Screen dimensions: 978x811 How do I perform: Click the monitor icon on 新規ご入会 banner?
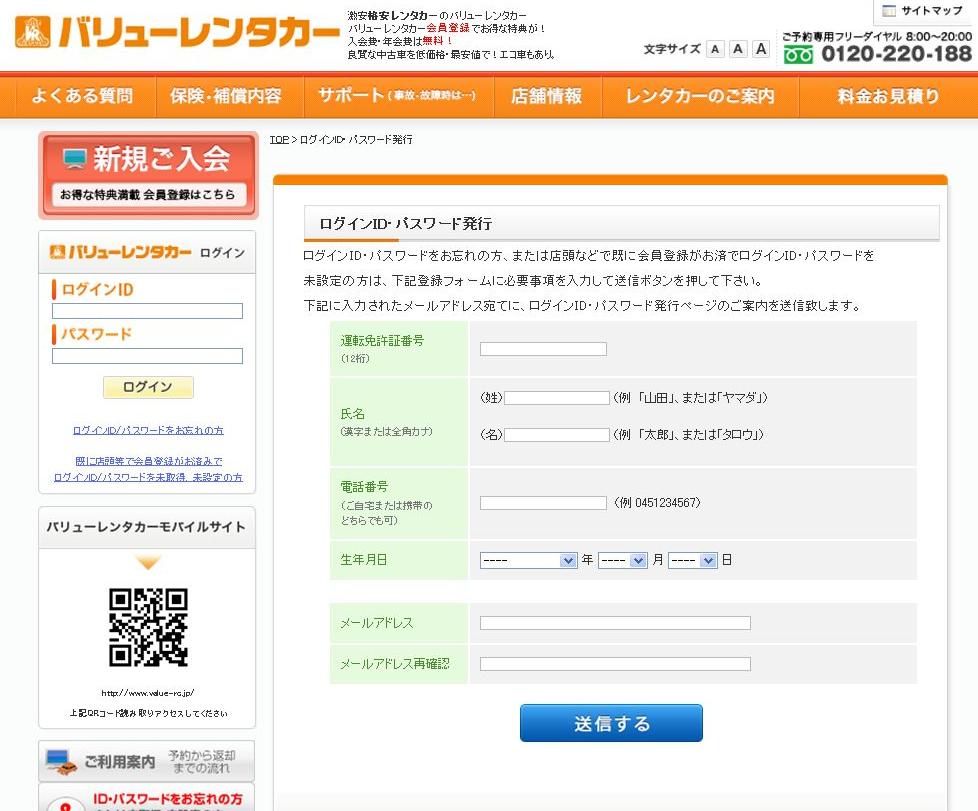click(75, 159)
